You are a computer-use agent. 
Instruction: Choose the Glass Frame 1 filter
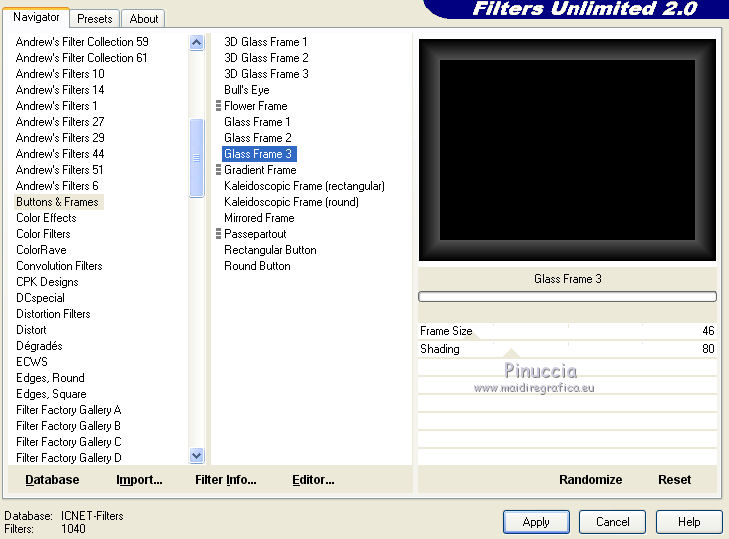tap(257, 122)
